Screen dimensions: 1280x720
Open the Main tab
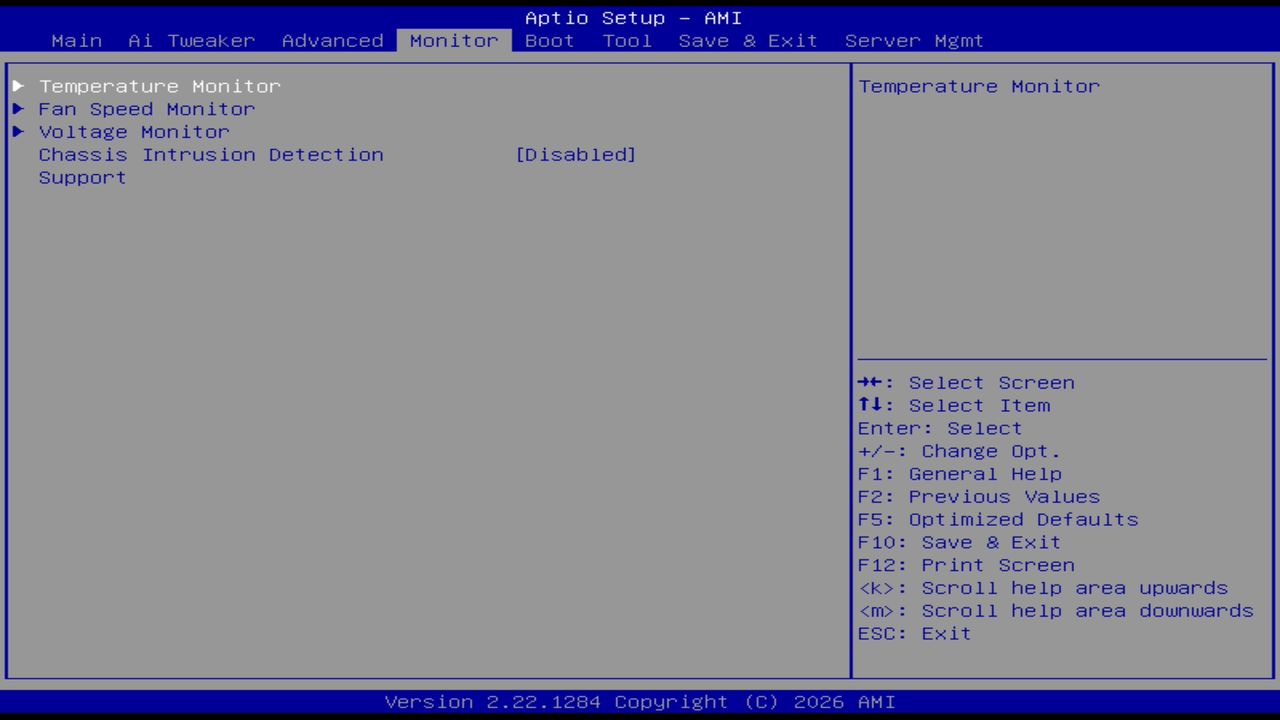(x=77, y=41)
